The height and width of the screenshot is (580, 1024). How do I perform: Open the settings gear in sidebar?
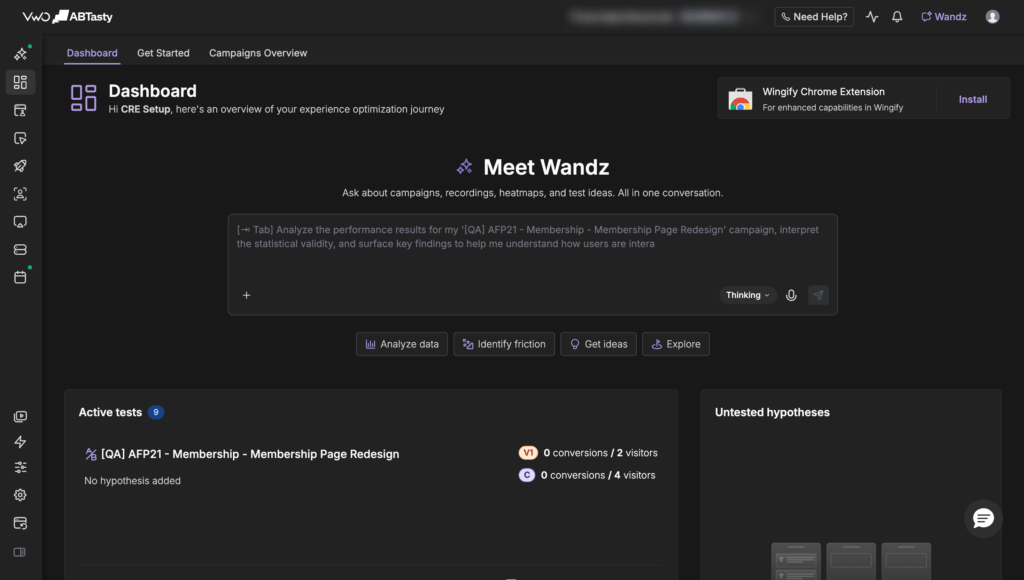pyautogui.click(x=20, y=495)
